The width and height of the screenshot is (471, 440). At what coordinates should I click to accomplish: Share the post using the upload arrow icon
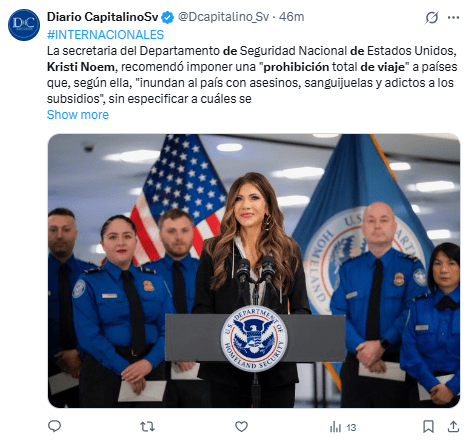pos(453,426)
